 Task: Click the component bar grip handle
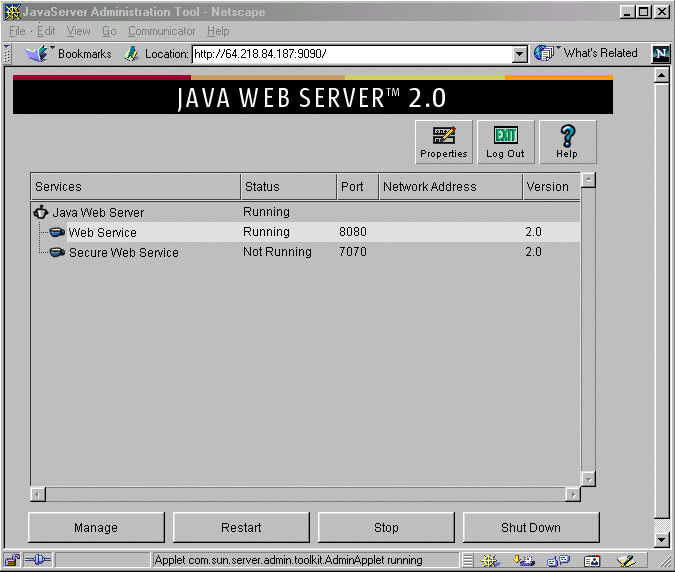coord(468,560)
